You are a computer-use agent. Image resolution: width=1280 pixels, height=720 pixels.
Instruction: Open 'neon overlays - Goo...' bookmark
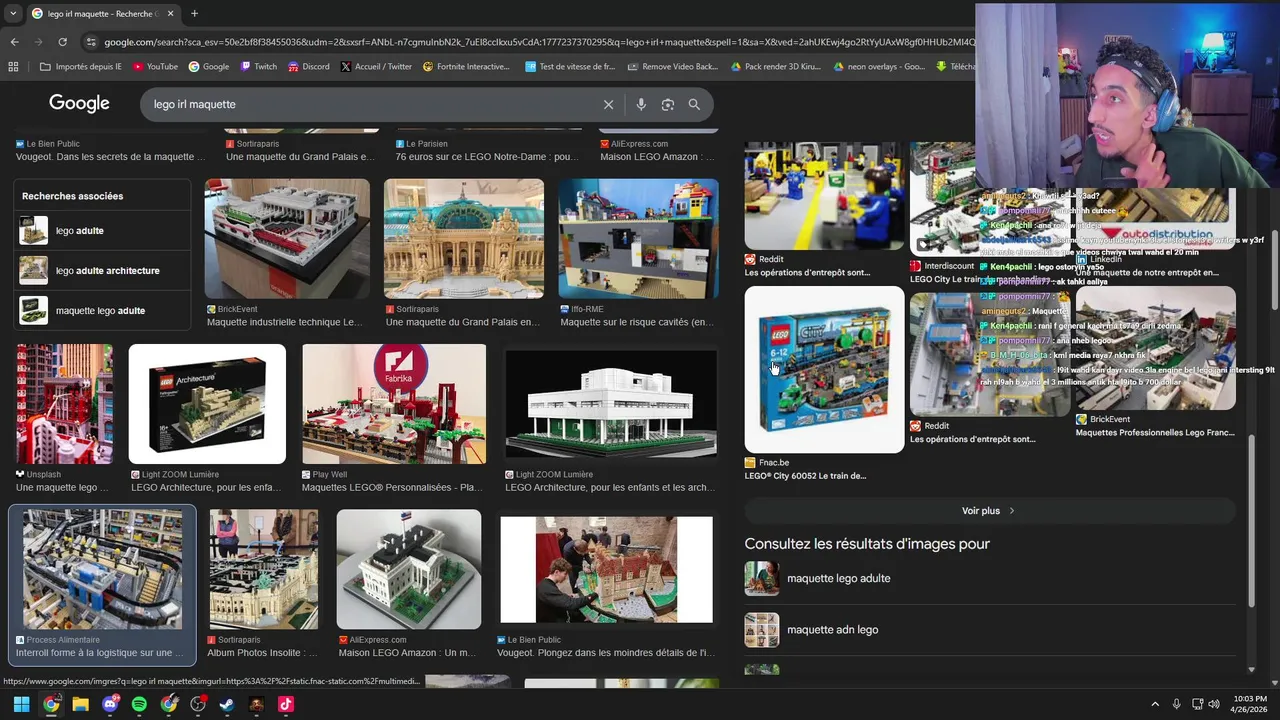tap(879, 67)
